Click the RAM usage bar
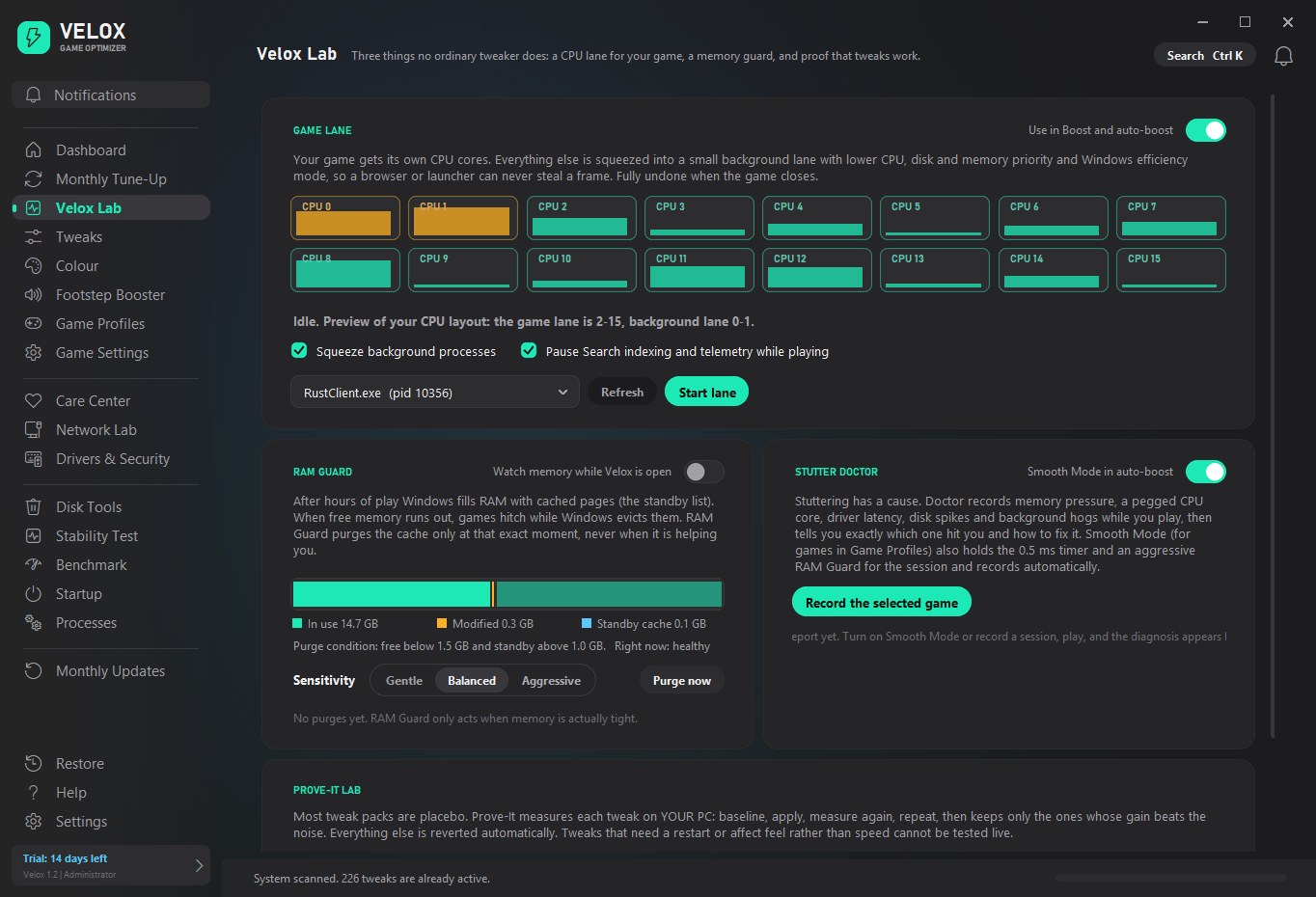1316x897 pixels. click(x=507, y=594)
